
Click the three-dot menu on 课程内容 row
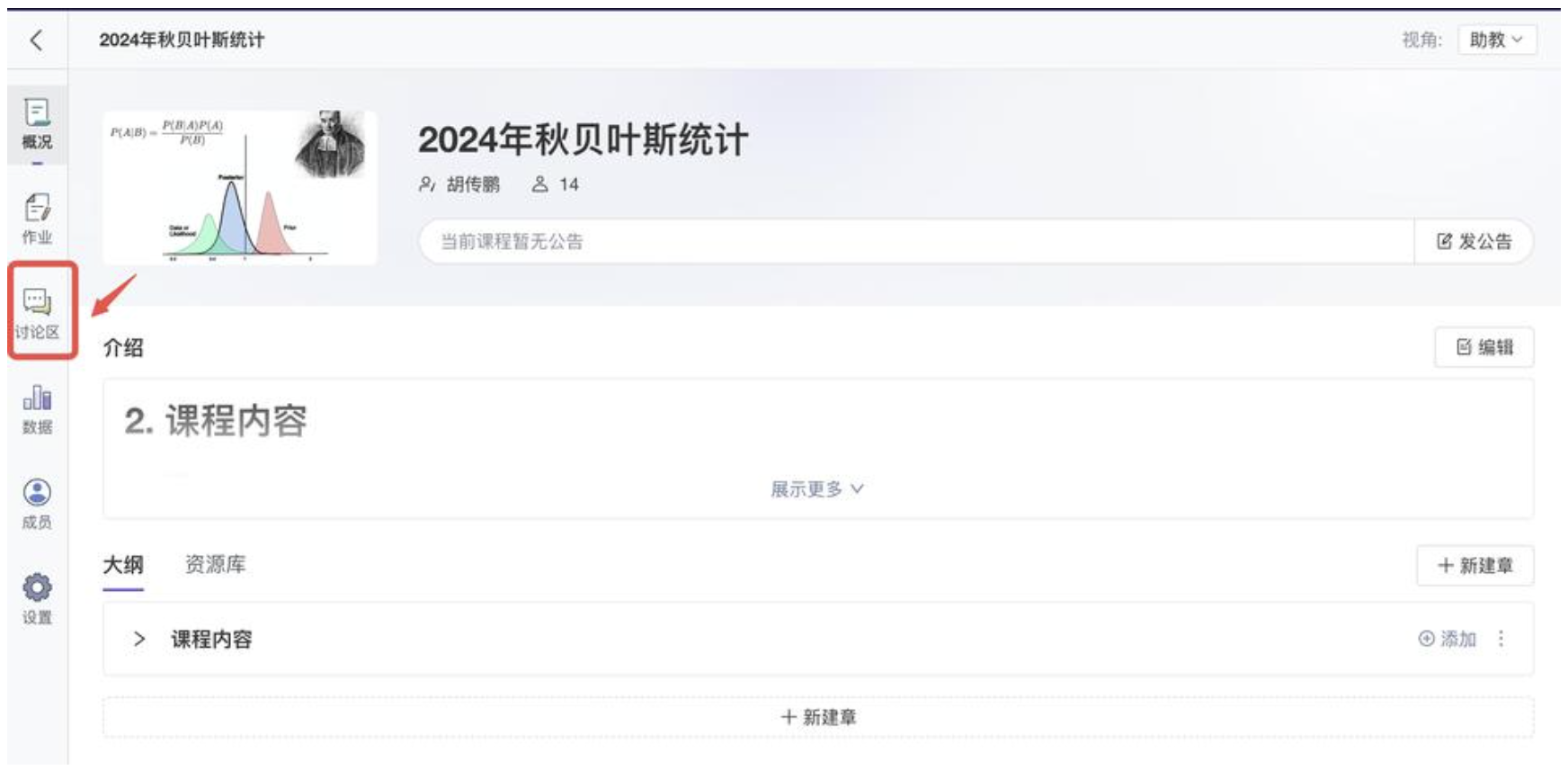(1501, 639)
